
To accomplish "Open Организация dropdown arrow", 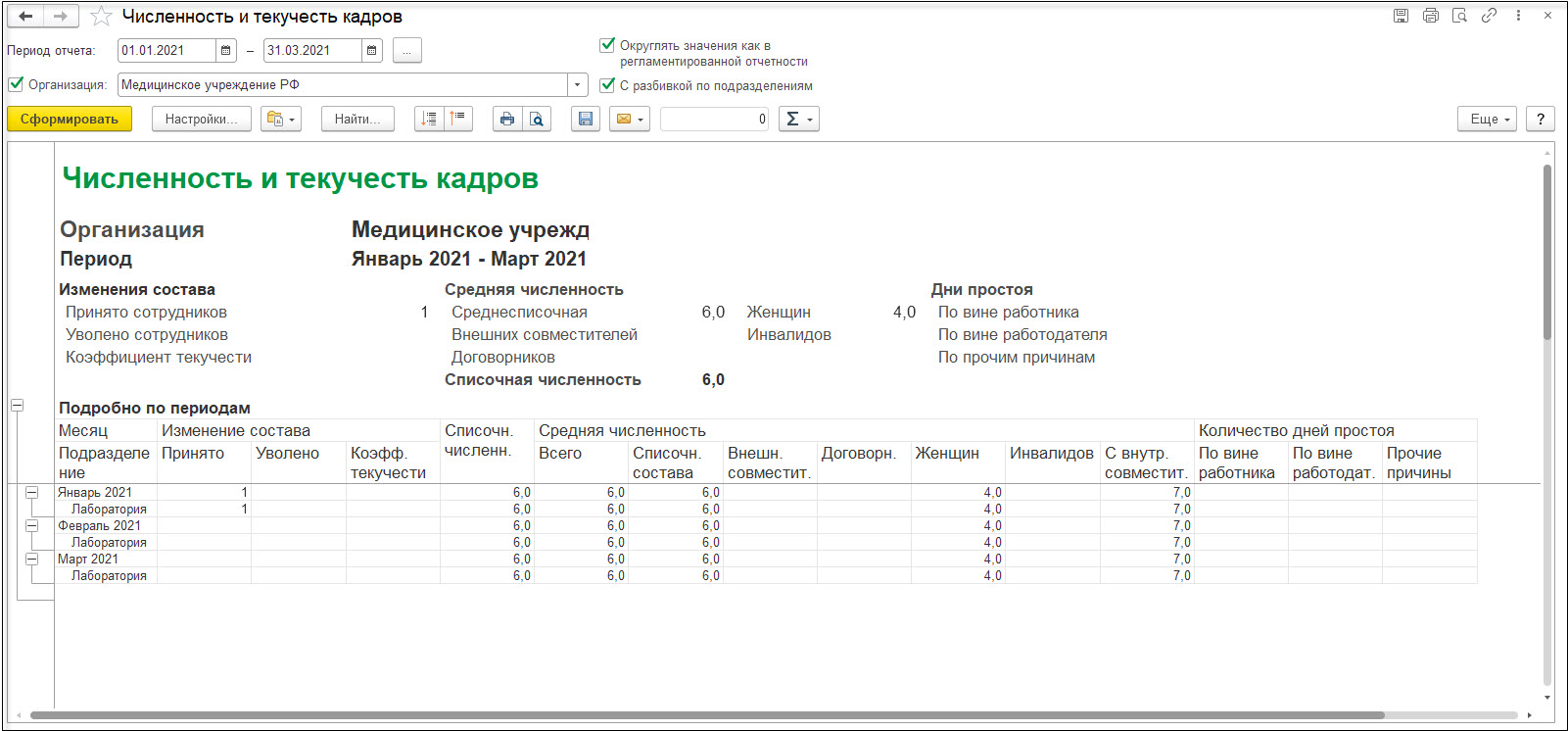I will (578, 85).
